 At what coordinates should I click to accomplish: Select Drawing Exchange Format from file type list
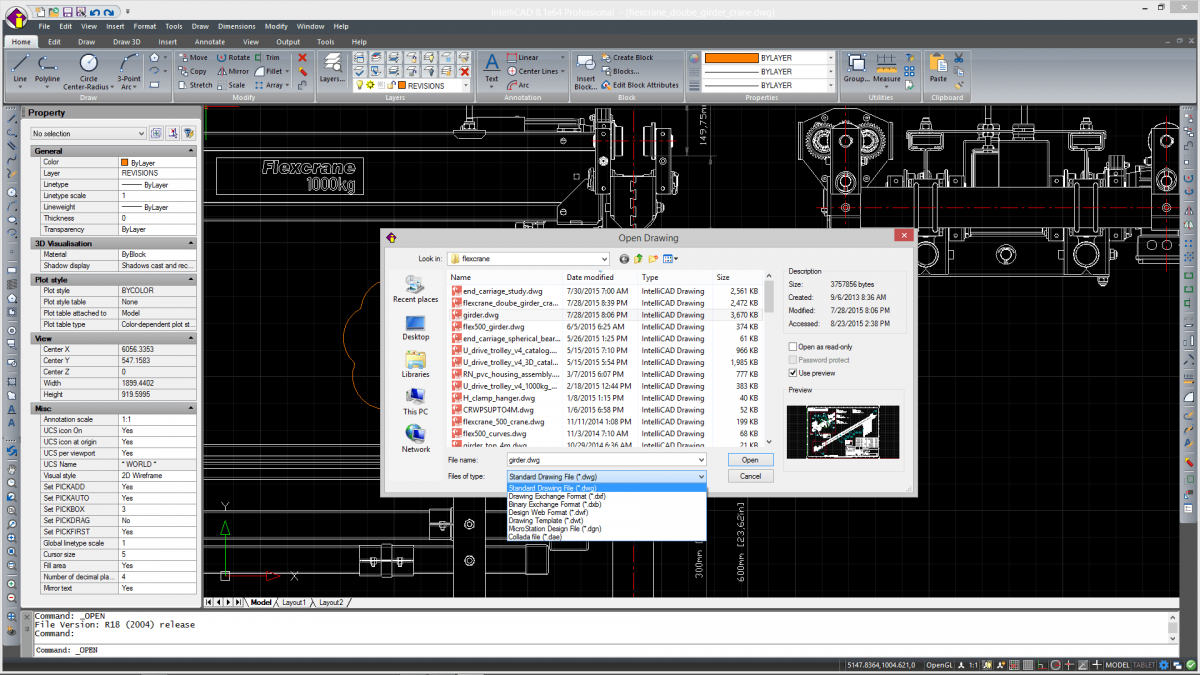click(x=556, y=496)
